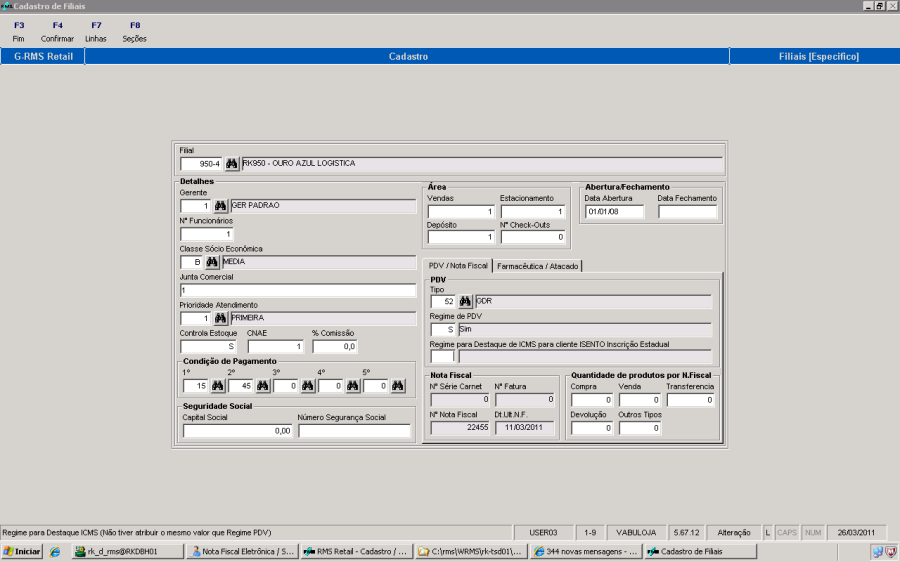Screen dimensions: 900x562
Task: Click the Capital Social amount field
Action: (x=237, y=431)
